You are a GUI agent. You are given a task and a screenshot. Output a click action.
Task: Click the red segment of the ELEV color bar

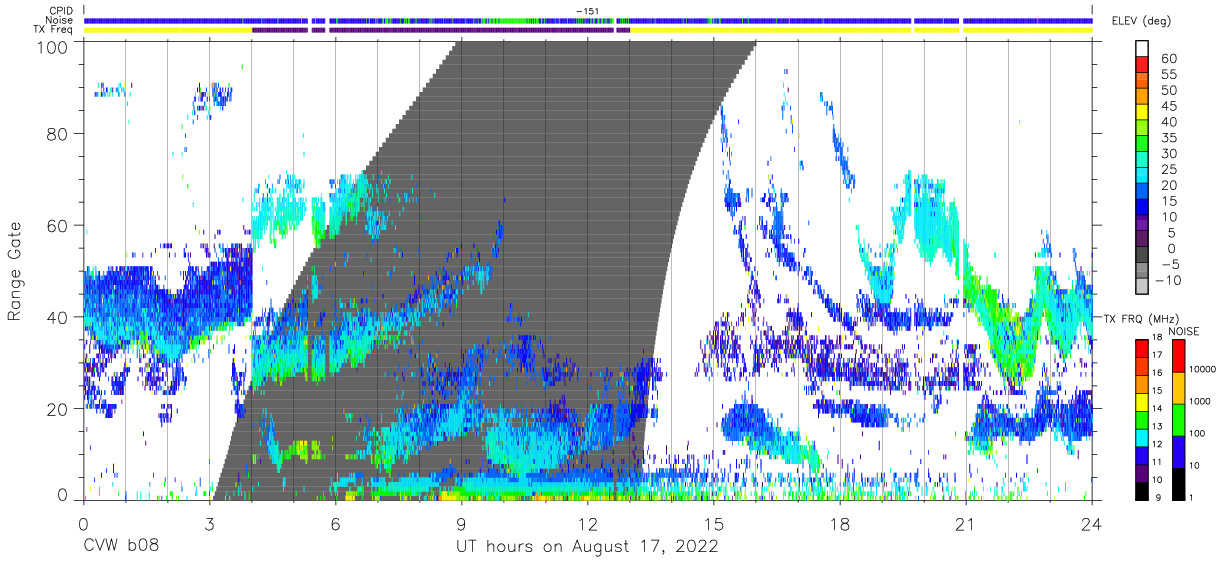click(x=1141, y=64)
